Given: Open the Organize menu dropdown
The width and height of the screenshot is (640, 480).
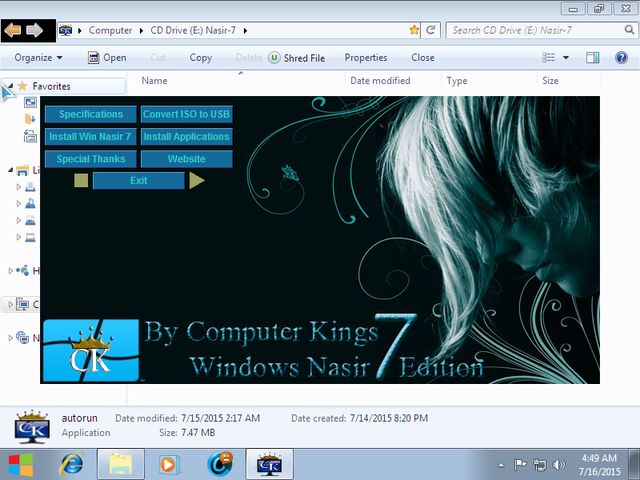Looking at the screenshot, I should click(x=38, y=58).
